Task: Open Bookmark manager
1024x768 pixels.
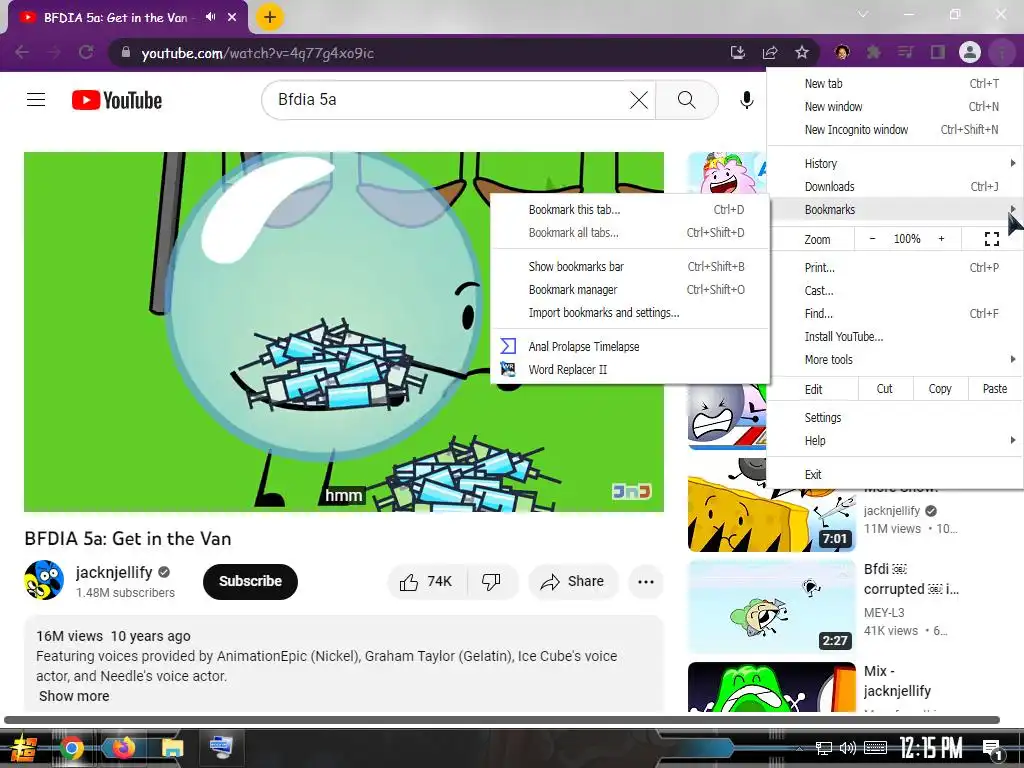Action: point(630,289)
